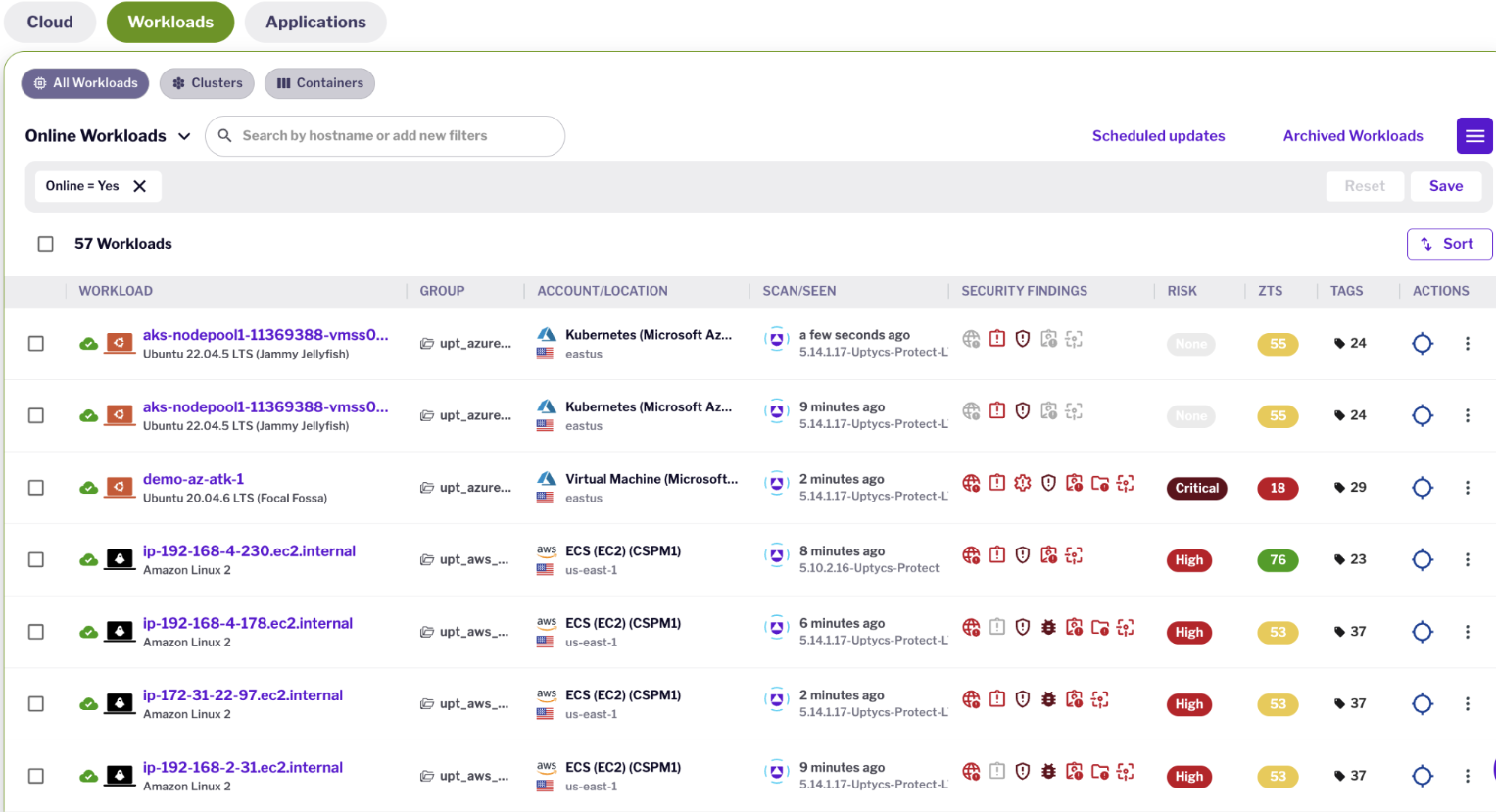
Task: Check the first aks-nodepool1 row checkbox
Action: pos(36,344)
